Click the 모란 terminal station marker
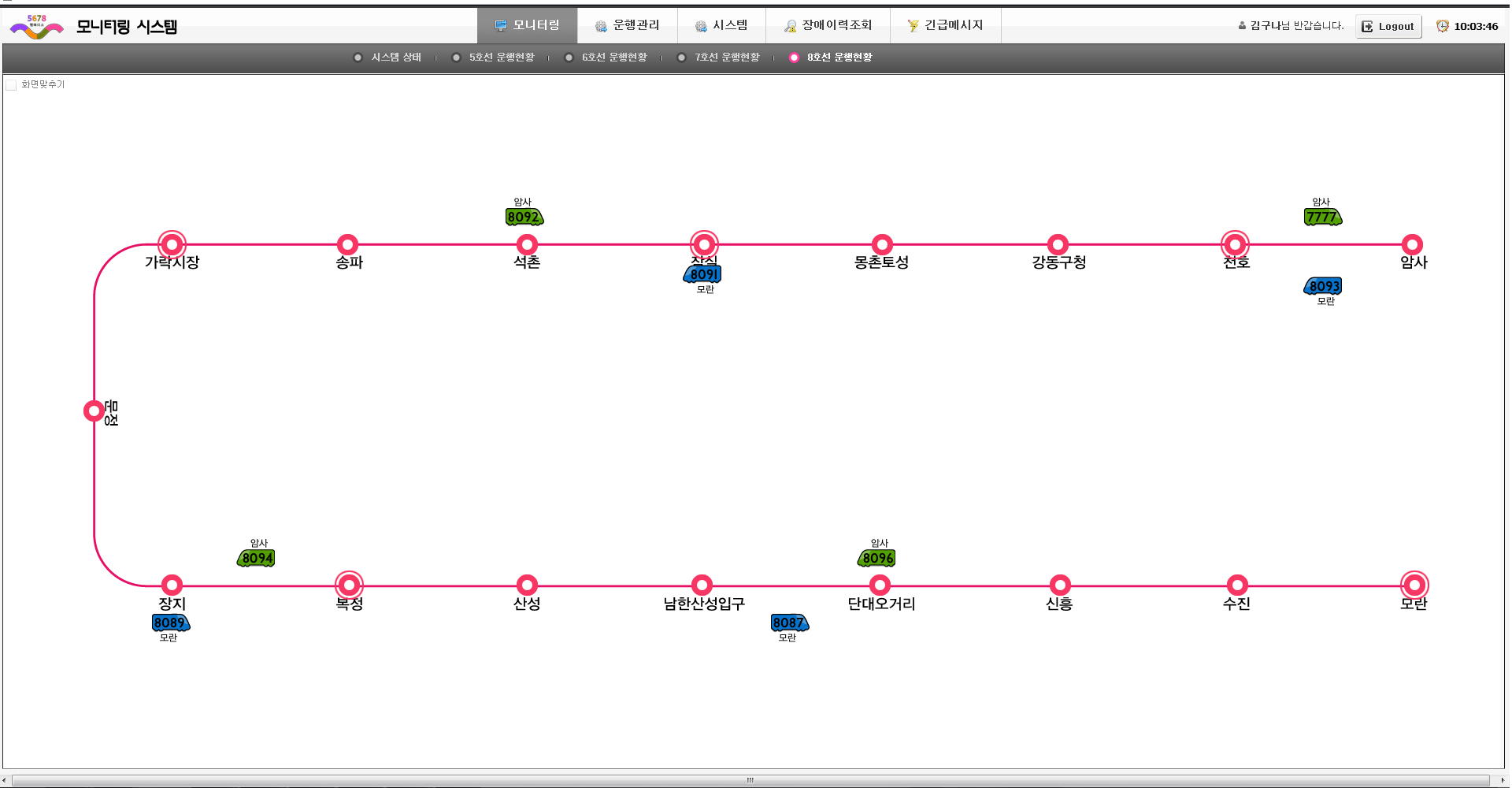Image resolution: width=1512 pixels, height=788 pixels. tap(1414, 585)
